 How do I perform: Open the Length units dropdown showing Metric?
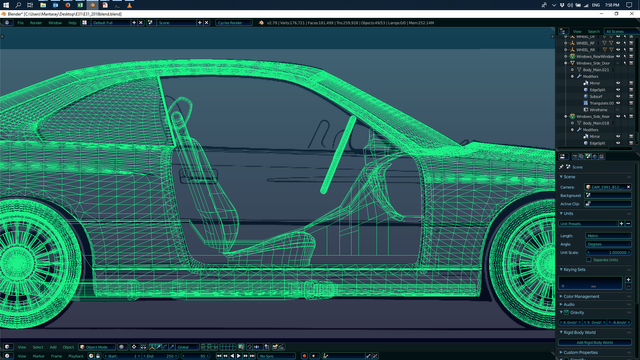pyautogui.click(x=608, y=236)
